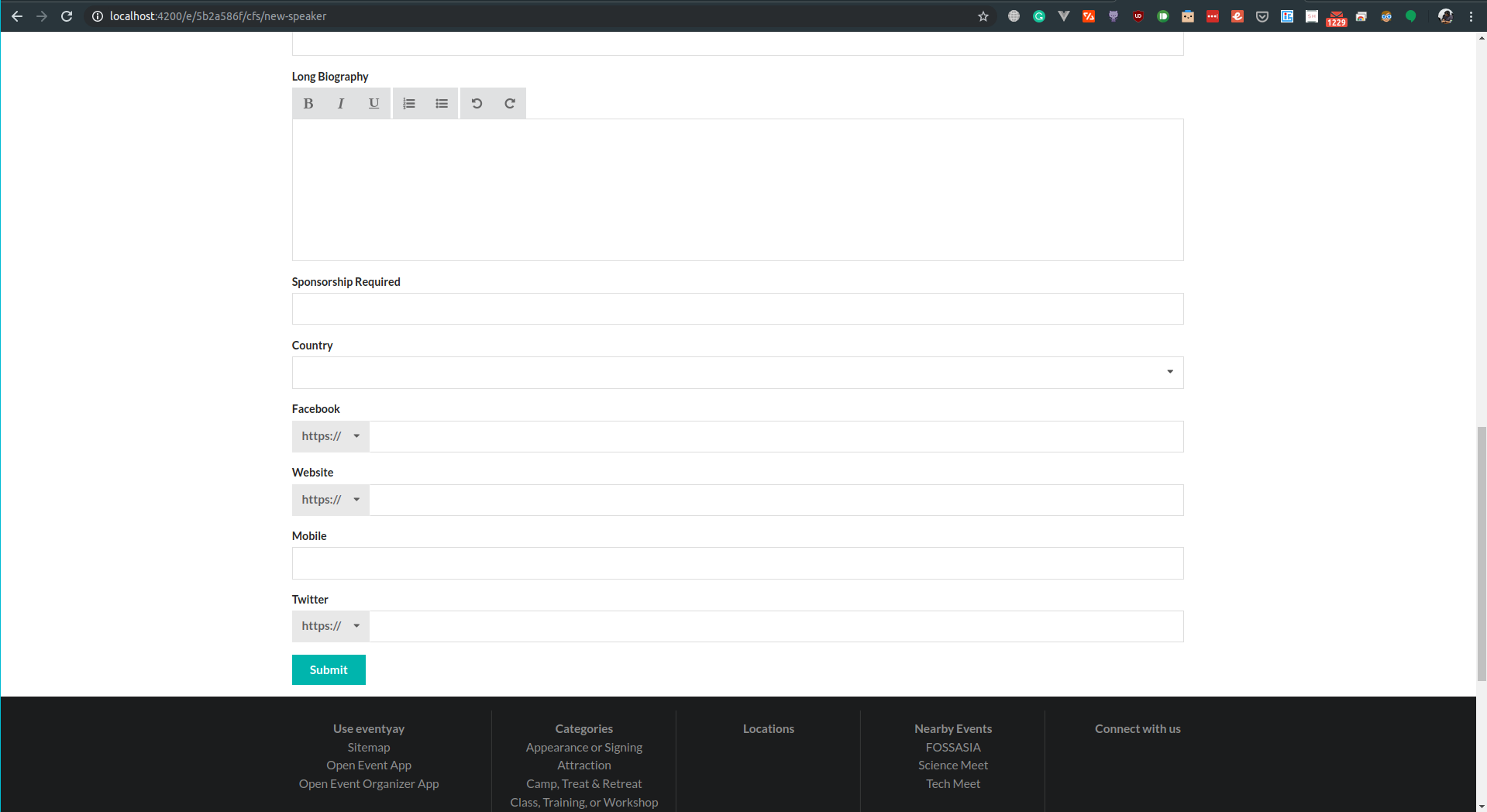Screen dimensions: 1487x812
Task: Open the Pocket extension
Action: [1262, 15]
